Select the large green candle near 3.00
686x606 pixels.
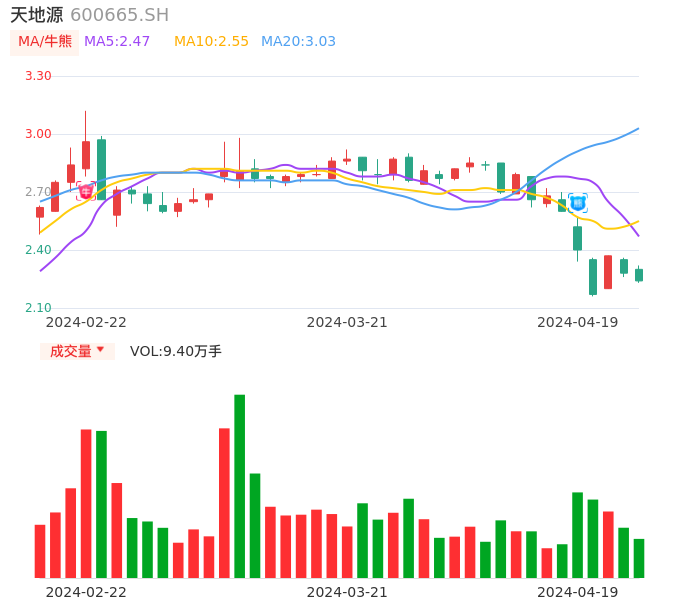(102, 169)
